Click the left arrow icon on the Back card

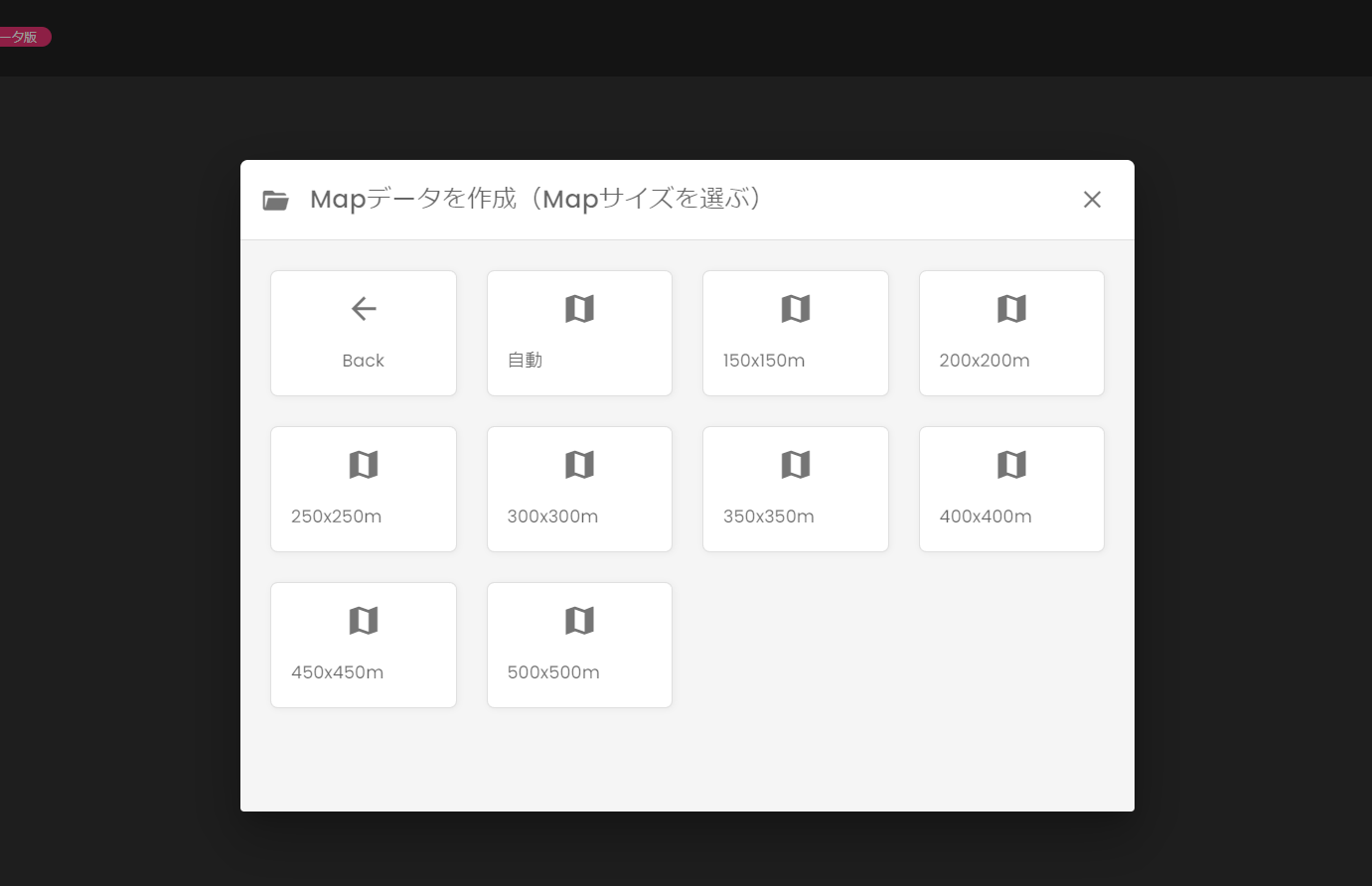(364, 308)
